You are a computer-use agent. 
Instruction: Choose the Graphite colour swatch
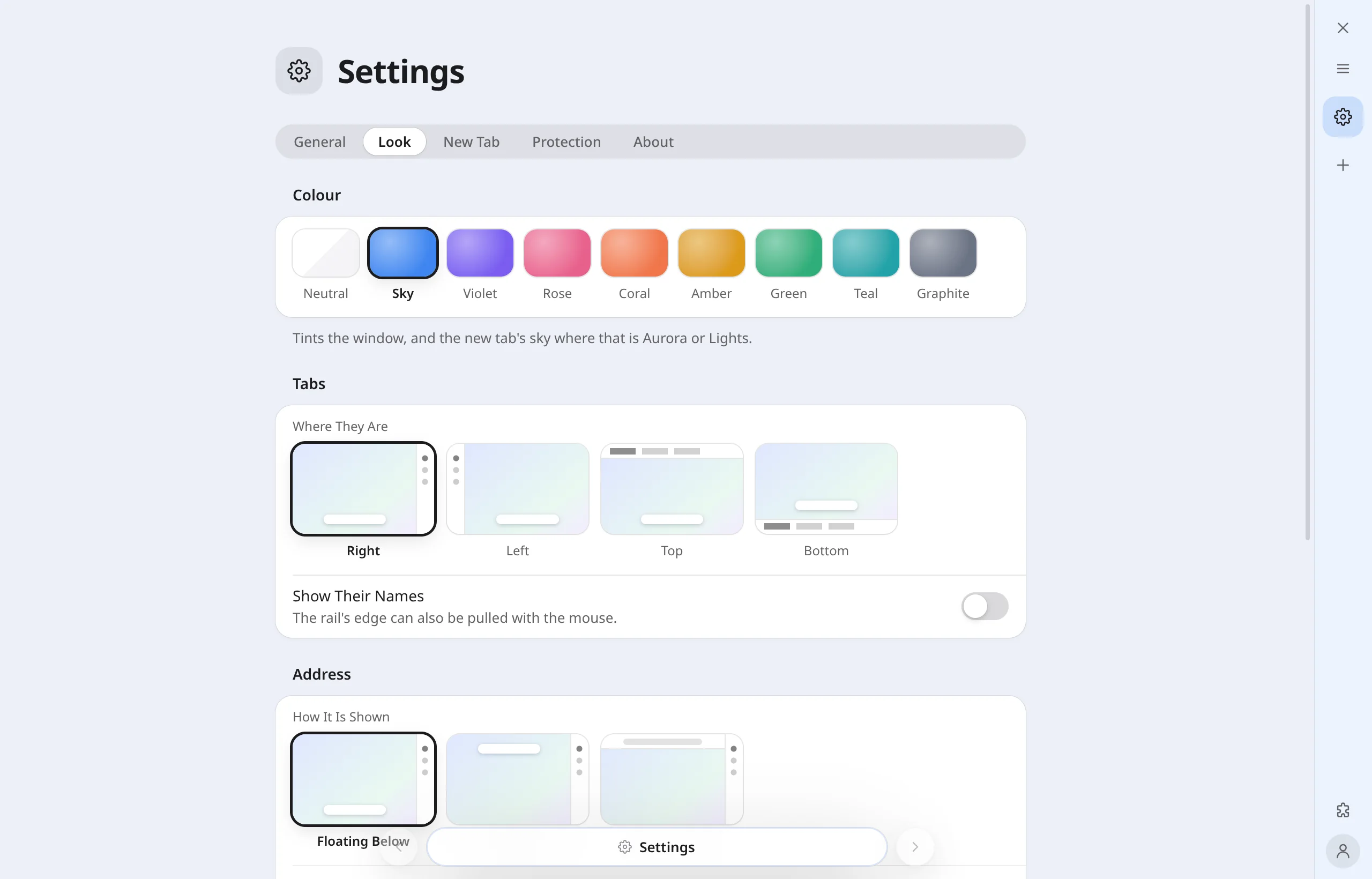[943, 253]
